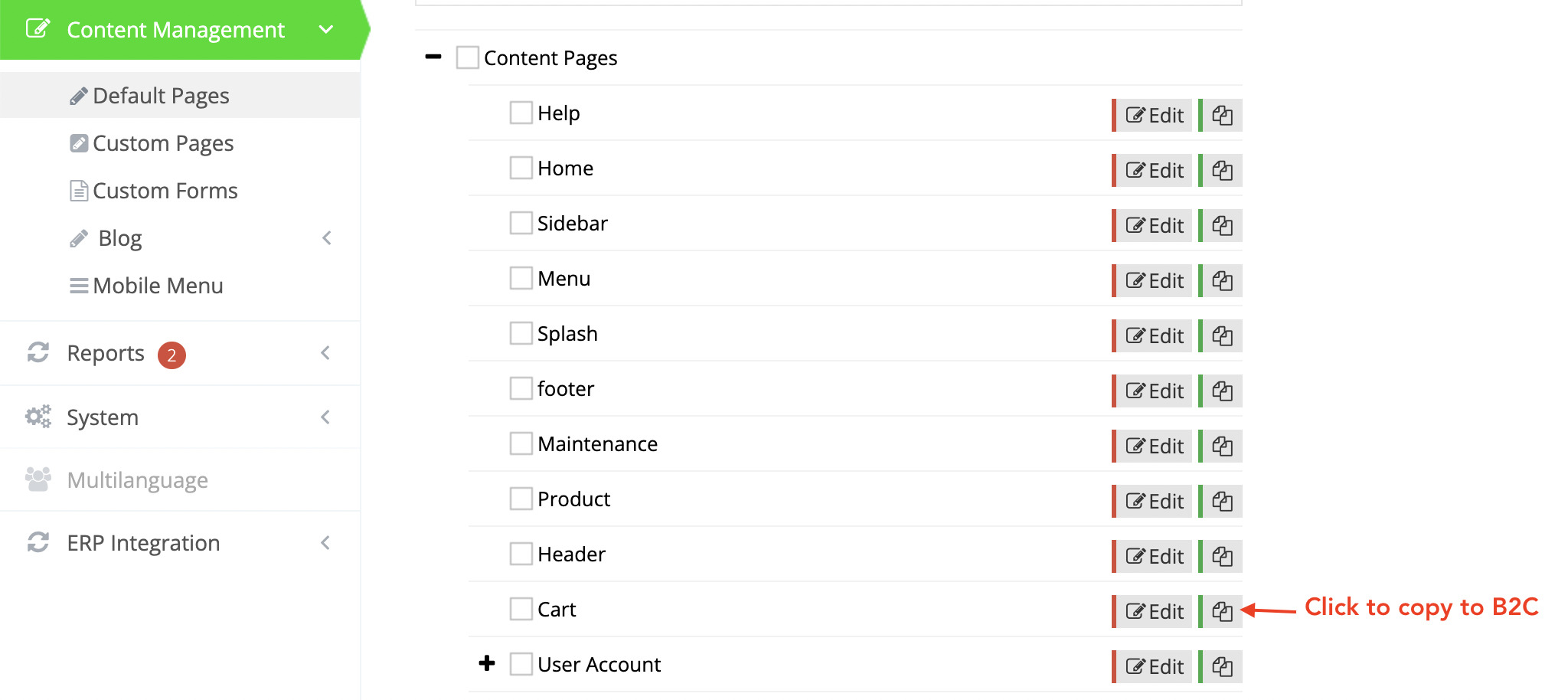The height and width of the screenshot is (700, 1568).
Task: Check the Home page checkbox
Action: 521,167
